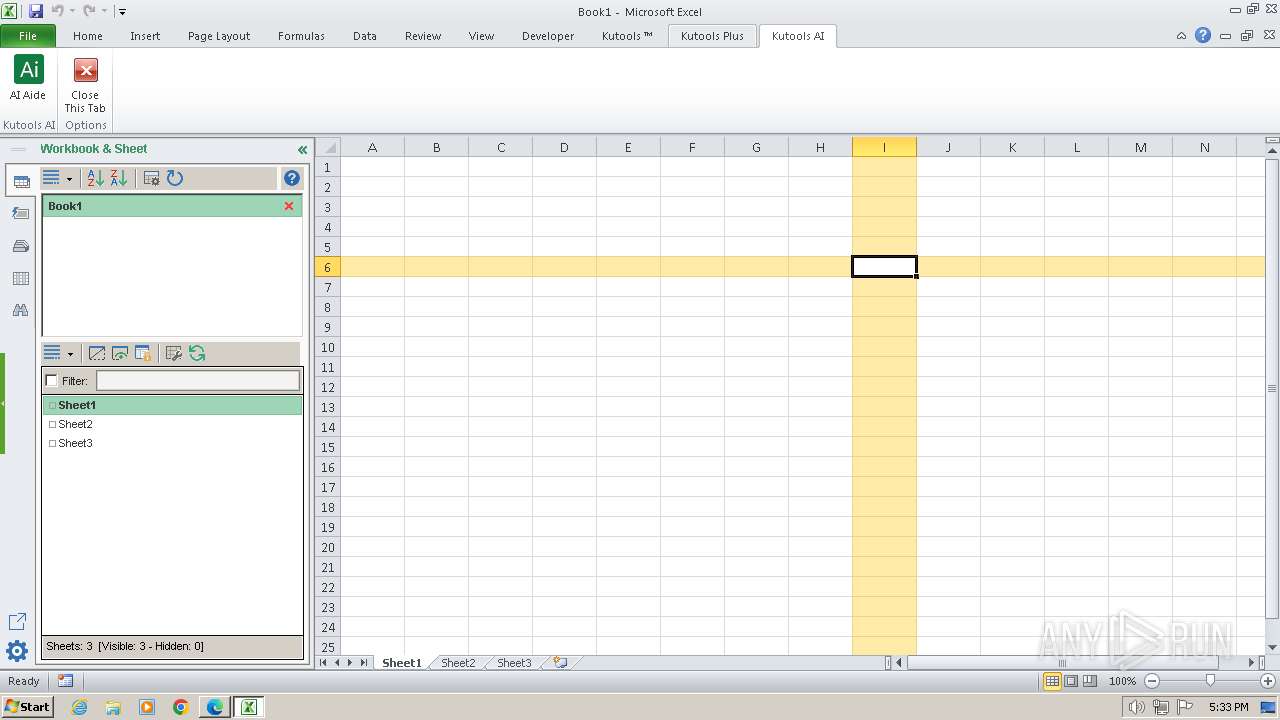Screen dimensions: 1280x720
Task: Close Book1 with the red X
Action: [289, 206]
